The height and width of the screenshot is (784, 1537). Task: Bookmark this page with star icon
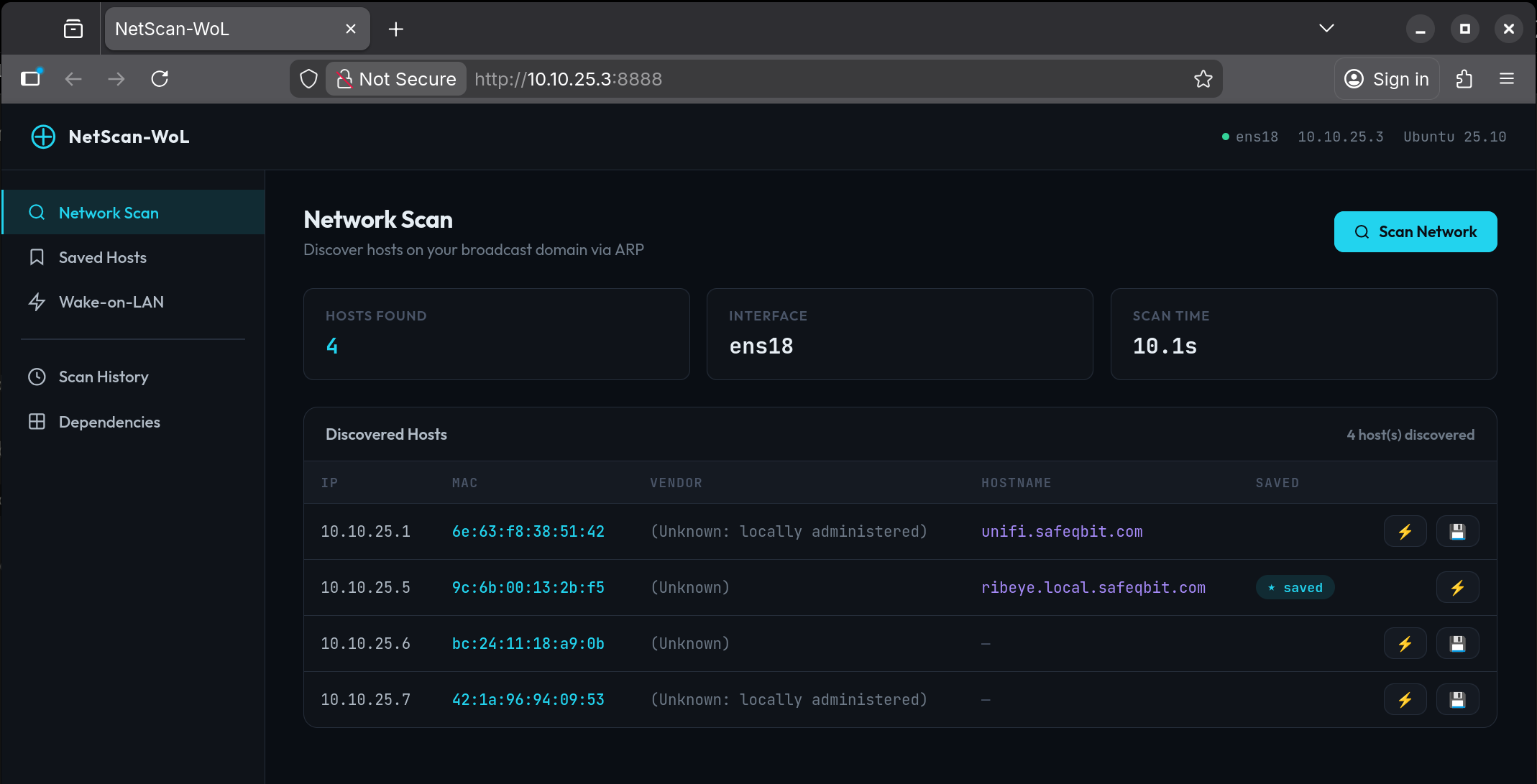[x=1203, y=79]
